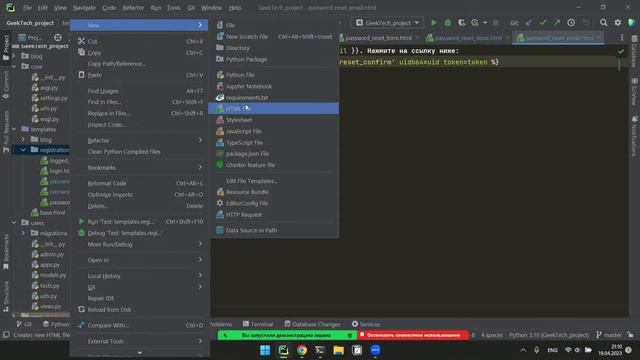Switch to password_reset_form.html editor tab
This screenshot has width=640, height=360.
378,38
